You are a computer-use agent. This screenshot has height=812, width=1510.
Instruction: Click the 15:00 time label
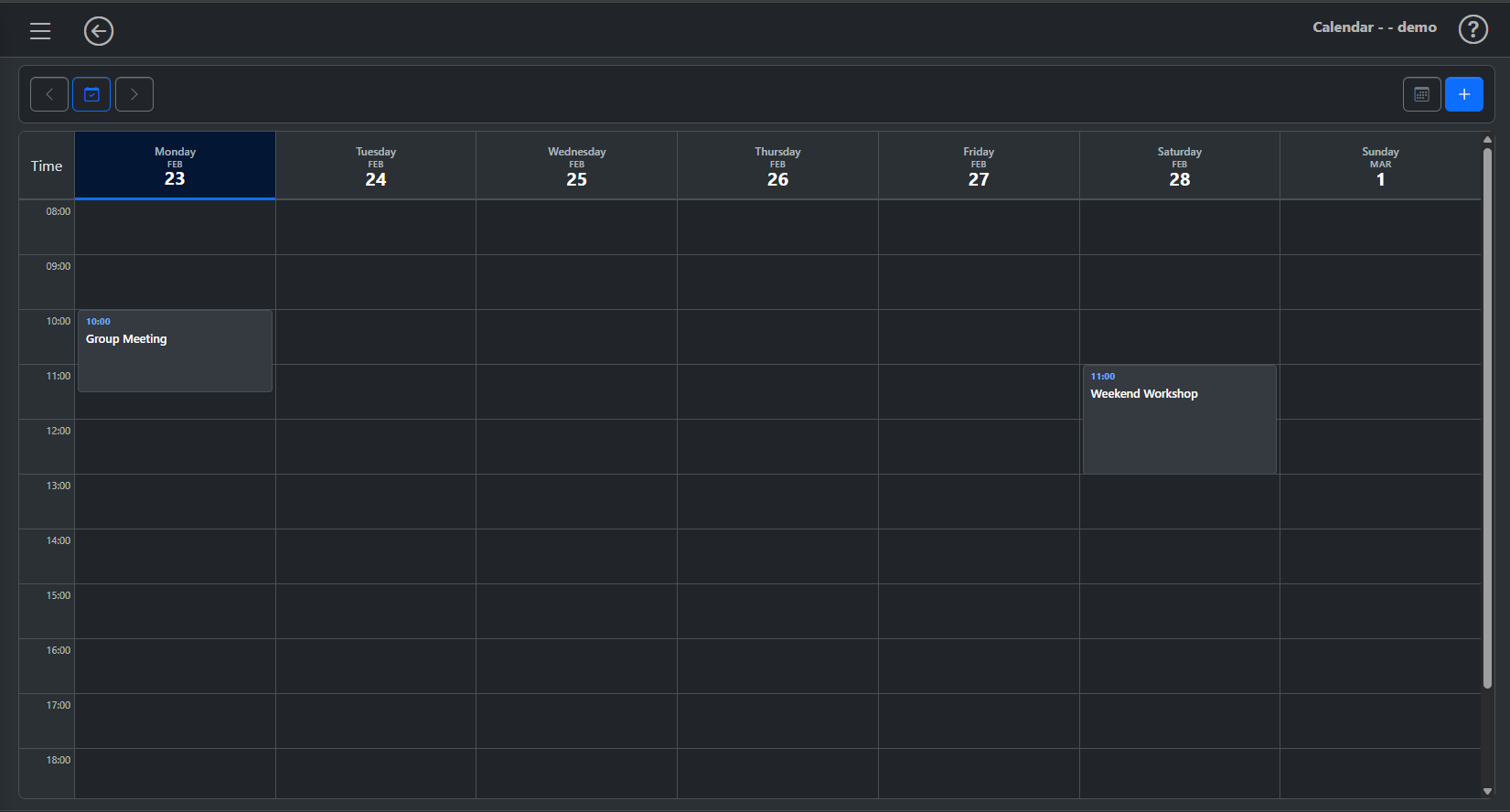click(59, 595)
